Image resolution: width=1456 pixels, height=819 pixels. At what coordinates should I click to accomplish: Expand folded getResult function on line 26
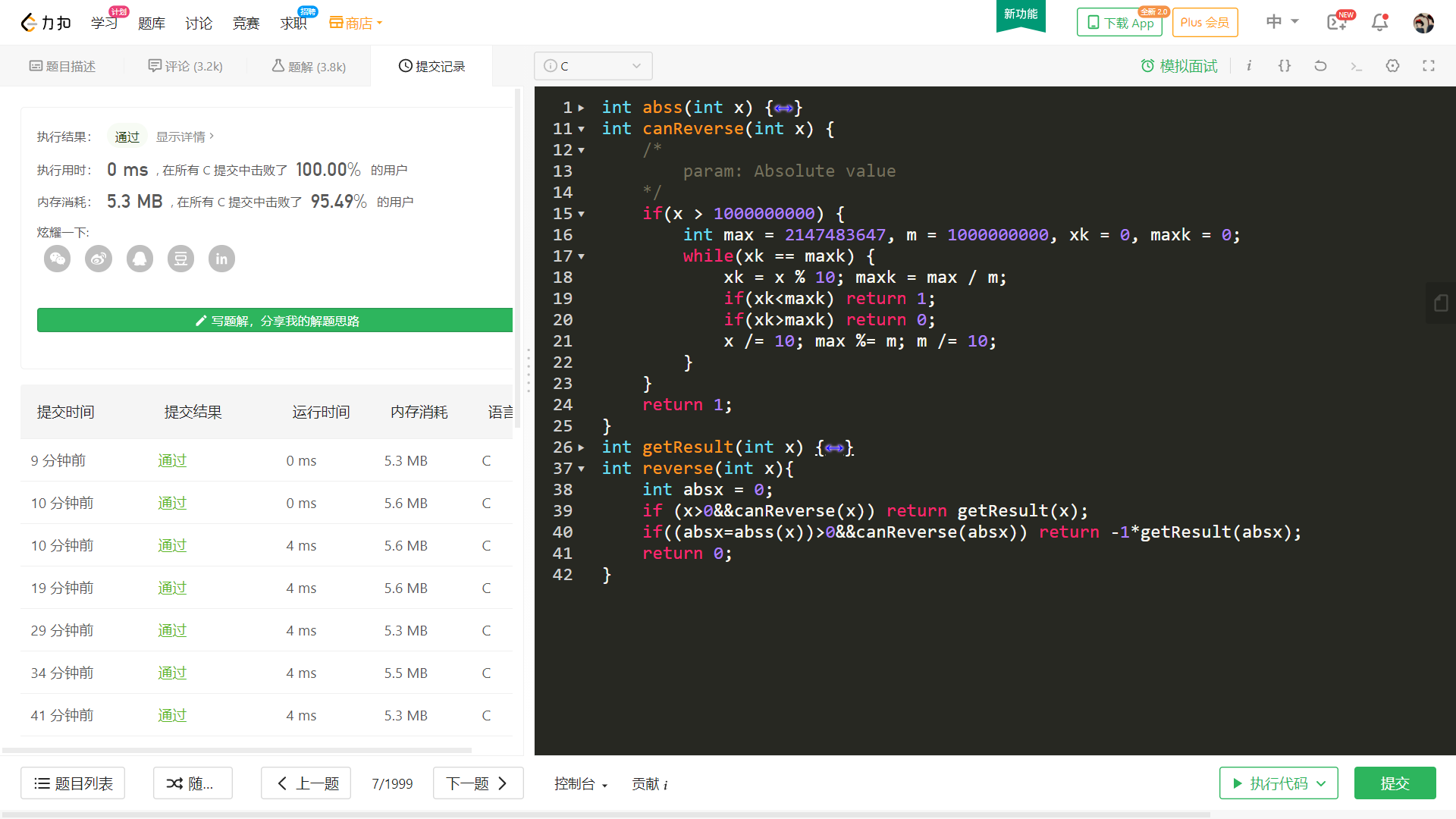[581, 447]
